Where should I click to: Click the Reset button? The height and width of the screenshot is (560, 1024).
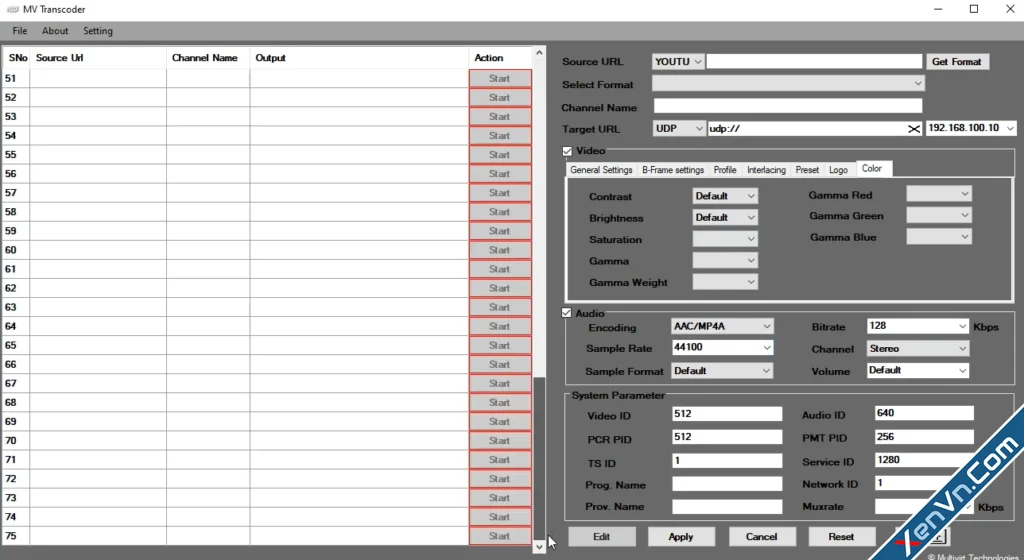pyautogui.click(x=841, y=537)
